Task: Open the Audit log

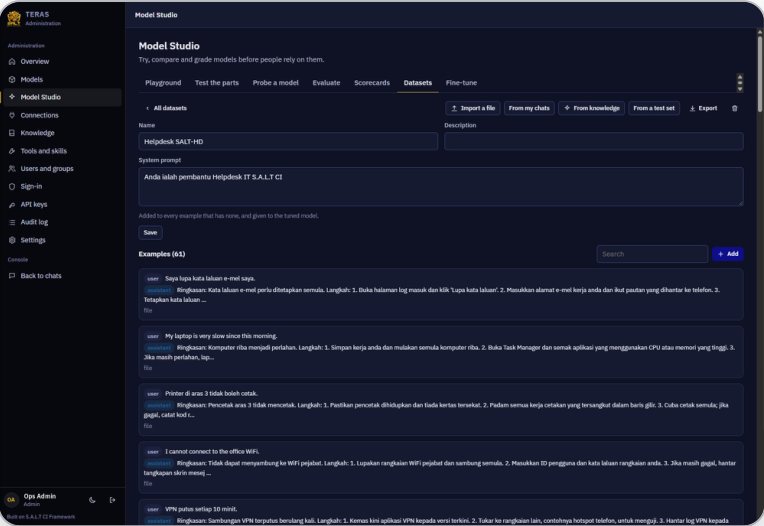Action: 61,222
